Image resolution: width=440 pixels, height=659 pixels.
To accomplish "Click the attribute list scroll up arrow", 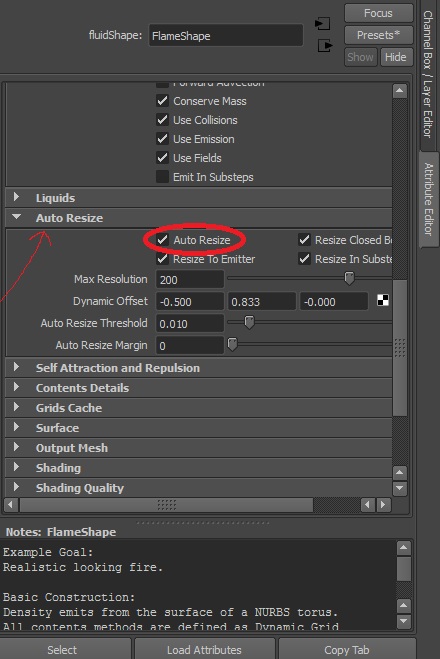I will coord(400,91).
